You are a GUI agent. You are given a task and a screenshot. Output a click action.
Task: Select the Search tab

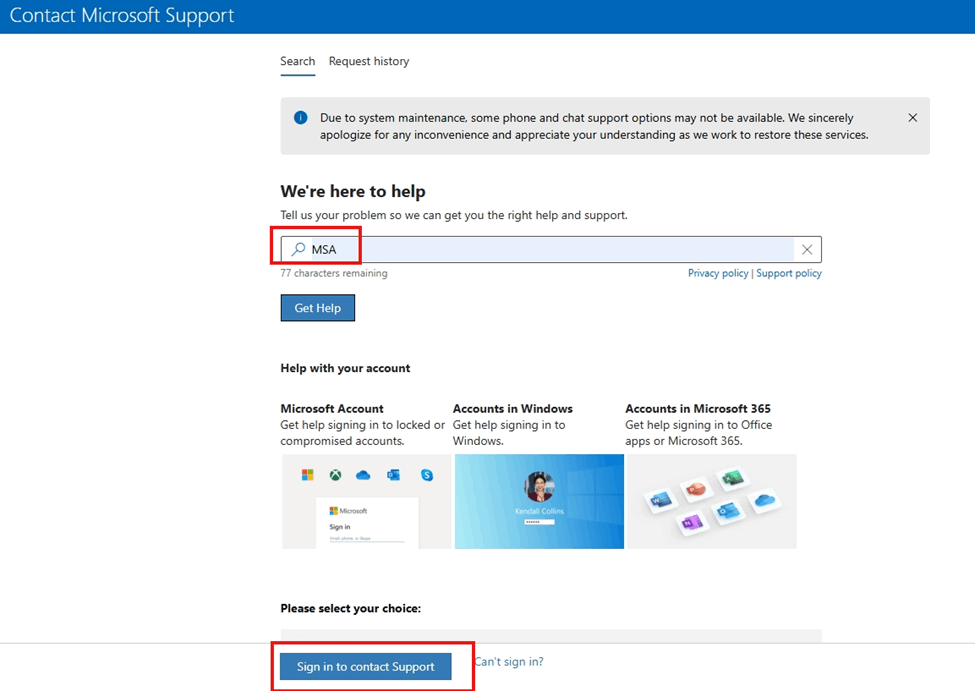tap(297, 61)
